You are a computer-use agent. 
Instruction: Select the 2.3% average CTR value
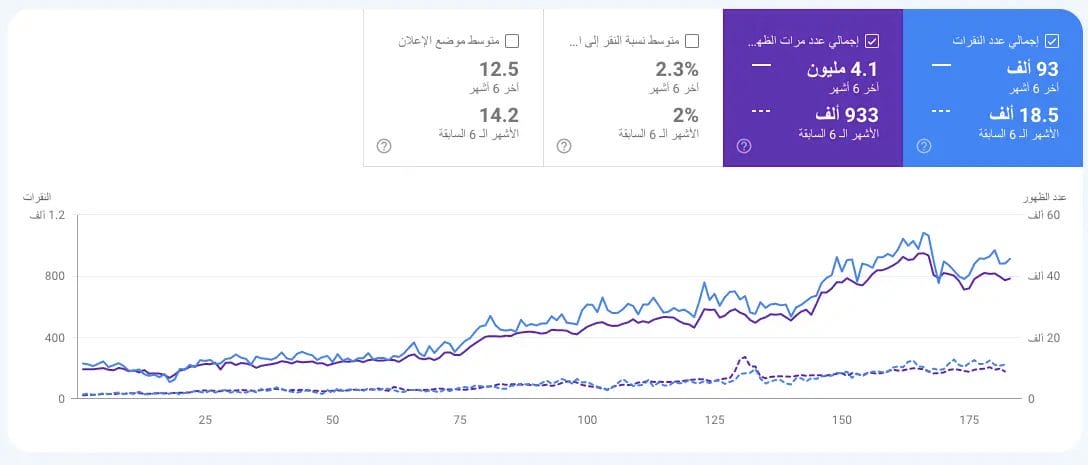[x=677, y=69]
